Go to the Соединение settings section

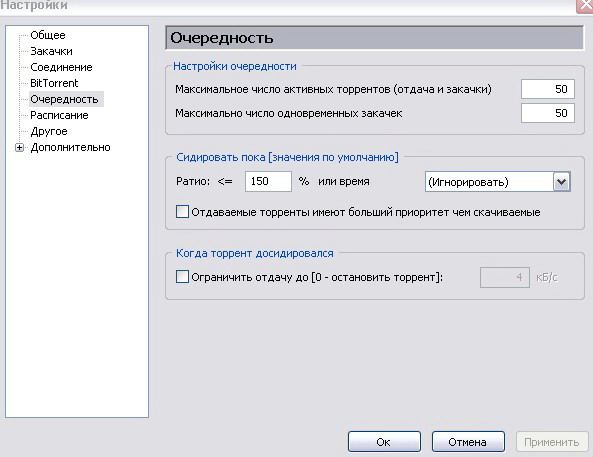(61, 67)
